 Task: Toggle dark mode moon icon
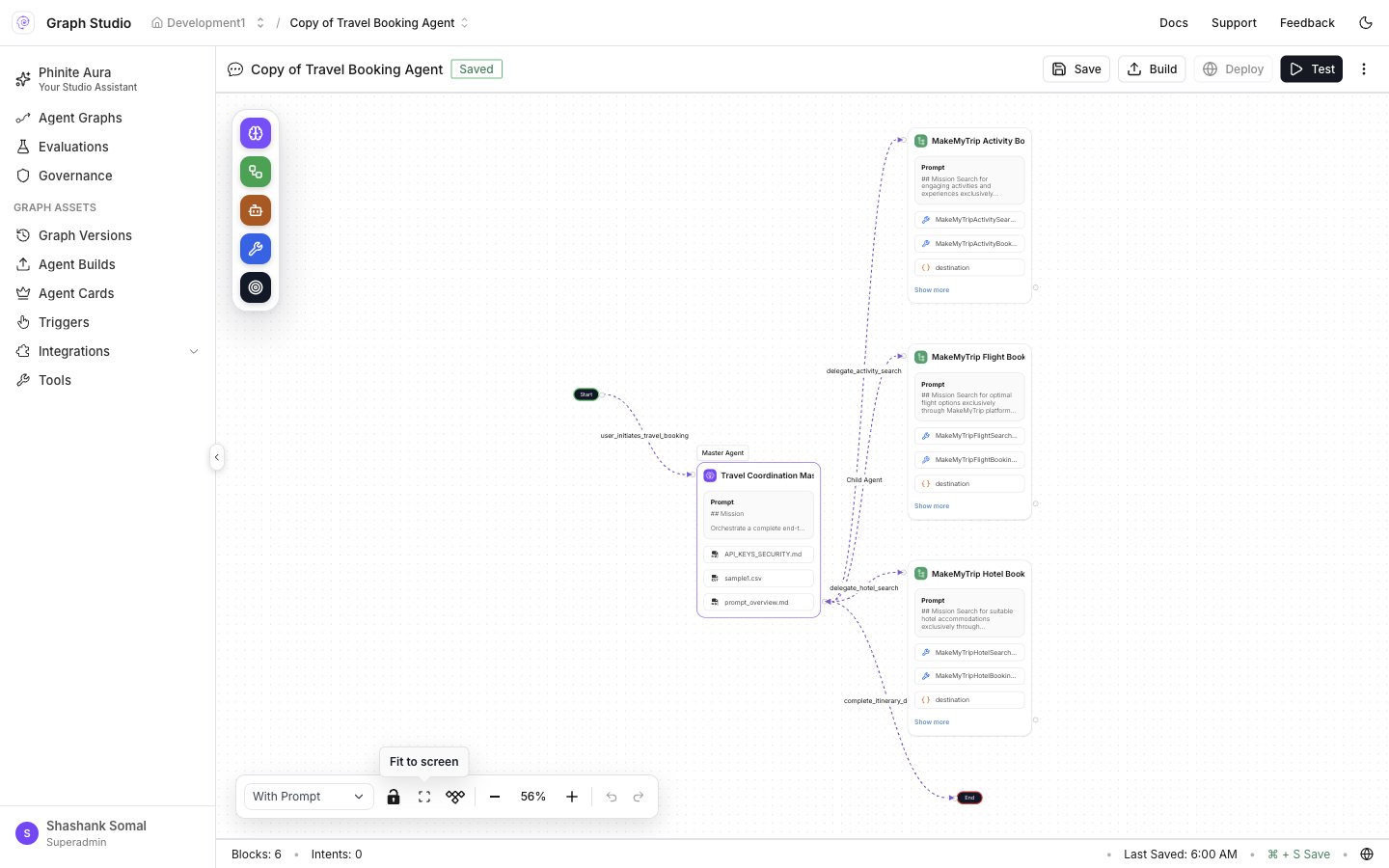click(1366, 22)
